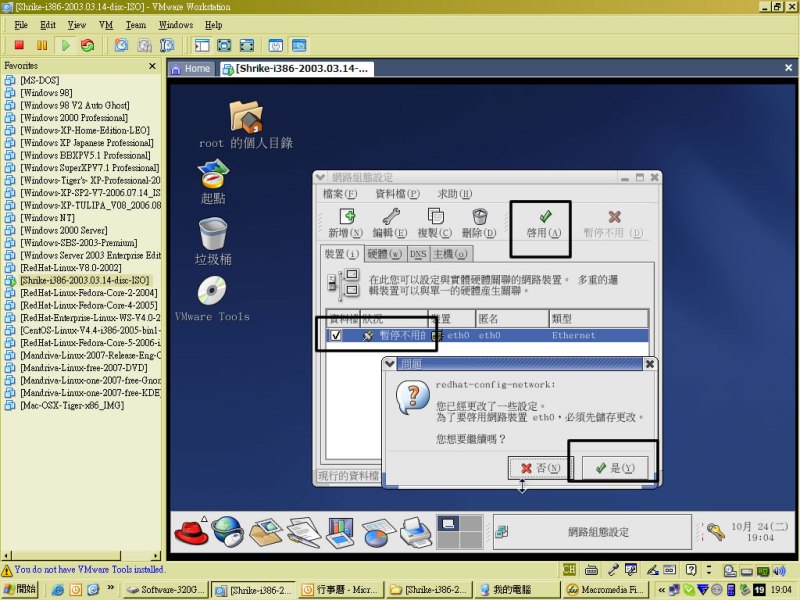Viewport: 800px width, 600px height.
Task: Launch the web browser globe icon in panel
Action: coord(228,531)
